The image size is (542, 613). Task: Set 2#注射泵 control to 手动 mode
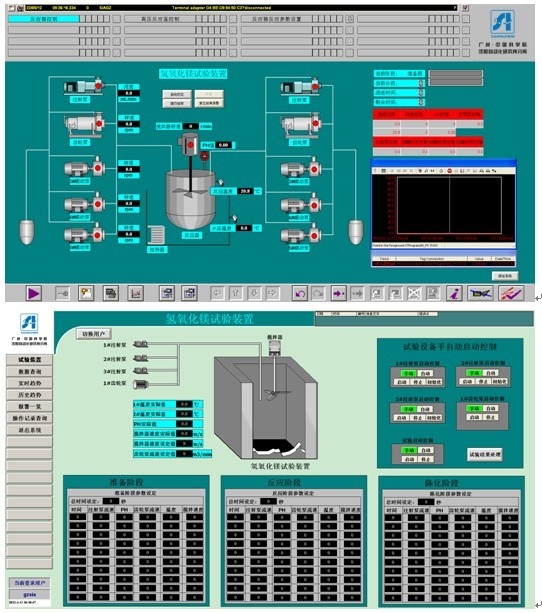click(474, 373)
